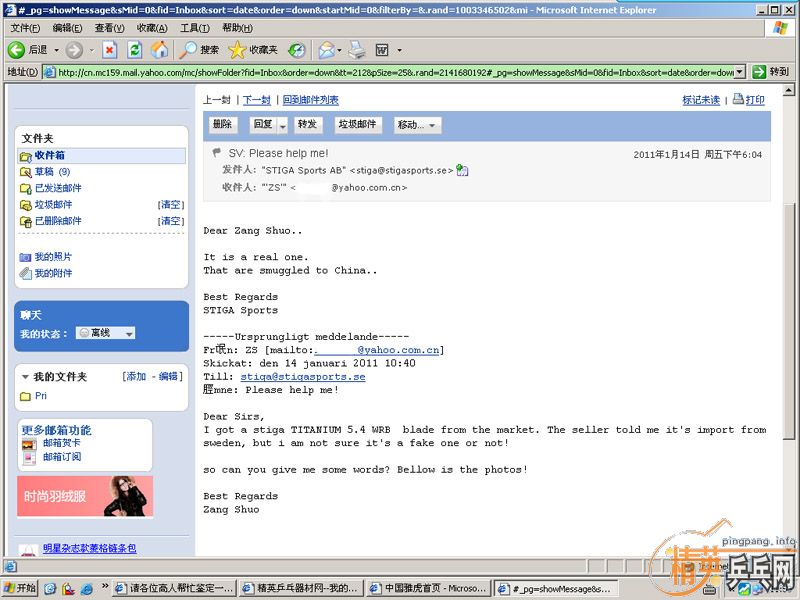800x600 pixels.
Task: Mark message as spam with 垃圾邮件 button
Action: click(357, 124)
